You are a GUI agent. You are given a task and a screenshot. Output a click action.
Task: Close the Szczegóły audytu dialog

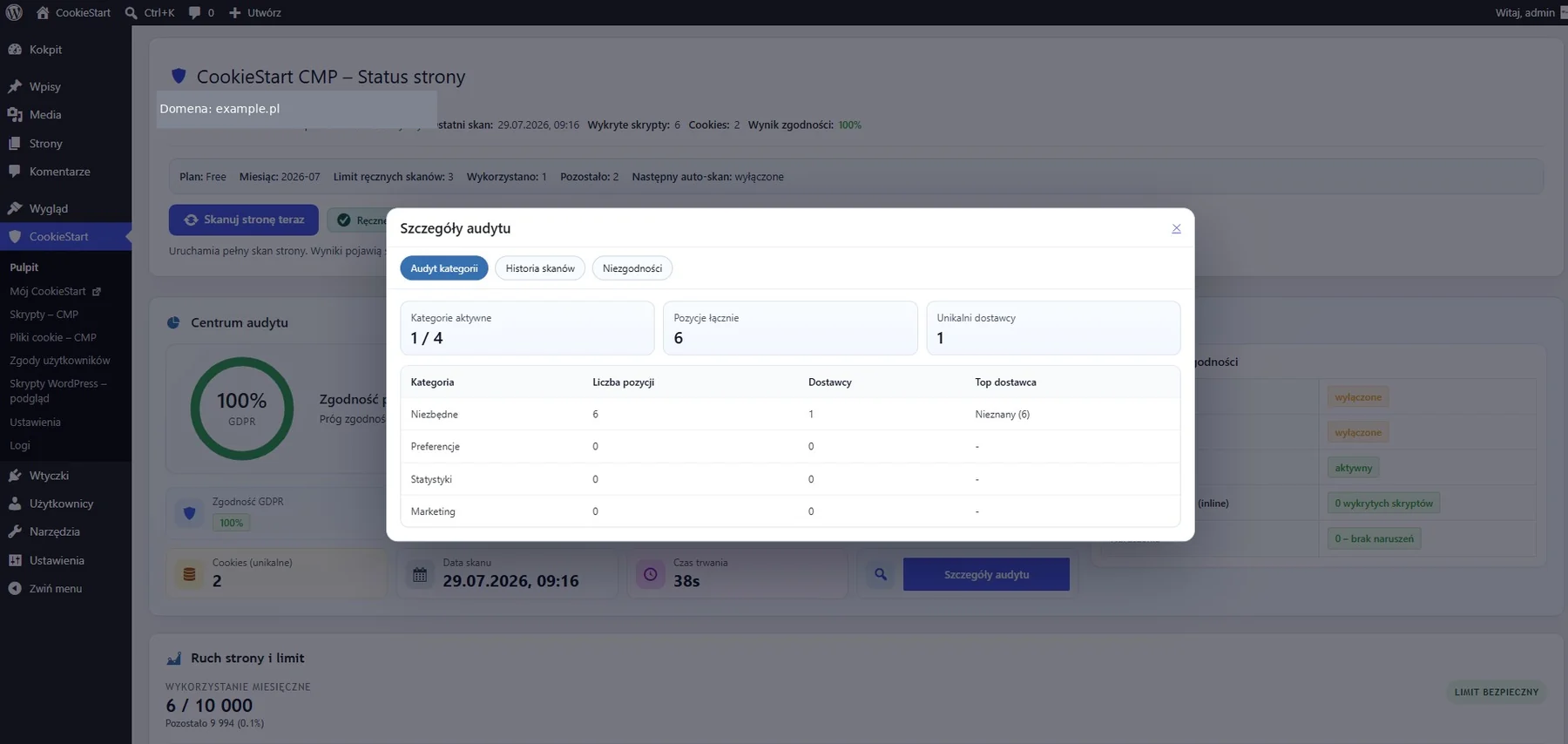pos(1176,228)
